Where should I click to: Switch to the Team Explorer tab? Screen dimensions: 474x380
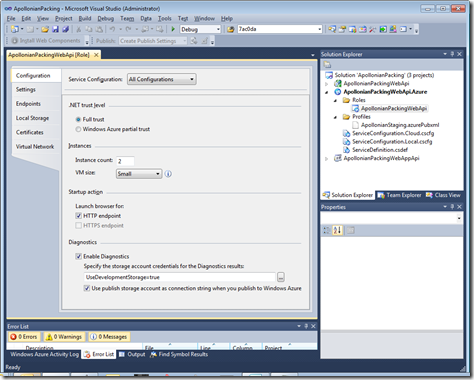[399, 195]
